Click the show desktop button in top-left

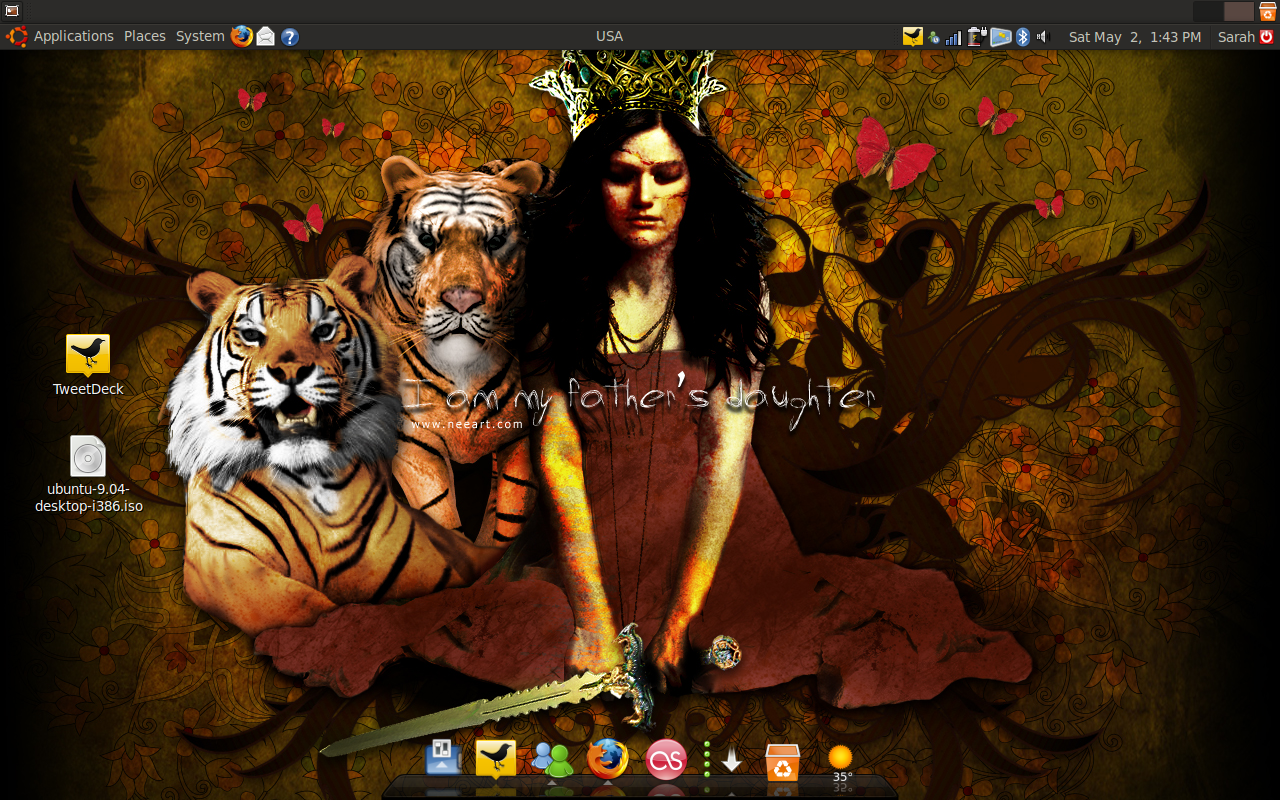click(12, 11)
